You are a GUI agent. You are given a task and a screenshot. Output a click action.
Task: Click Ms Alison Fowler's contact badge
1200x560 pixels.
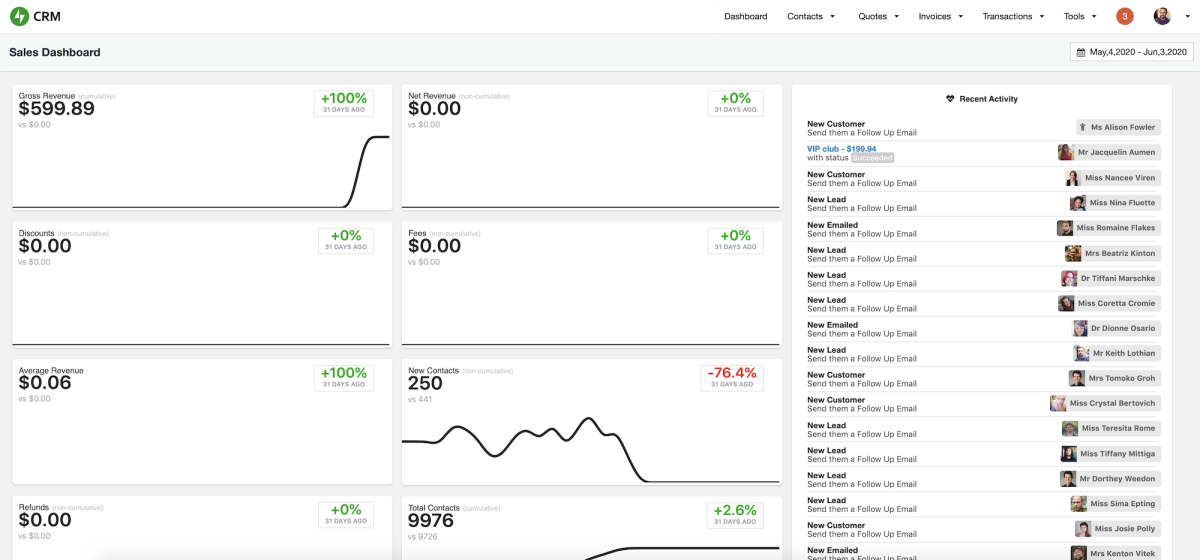[x=1118, y=127]
